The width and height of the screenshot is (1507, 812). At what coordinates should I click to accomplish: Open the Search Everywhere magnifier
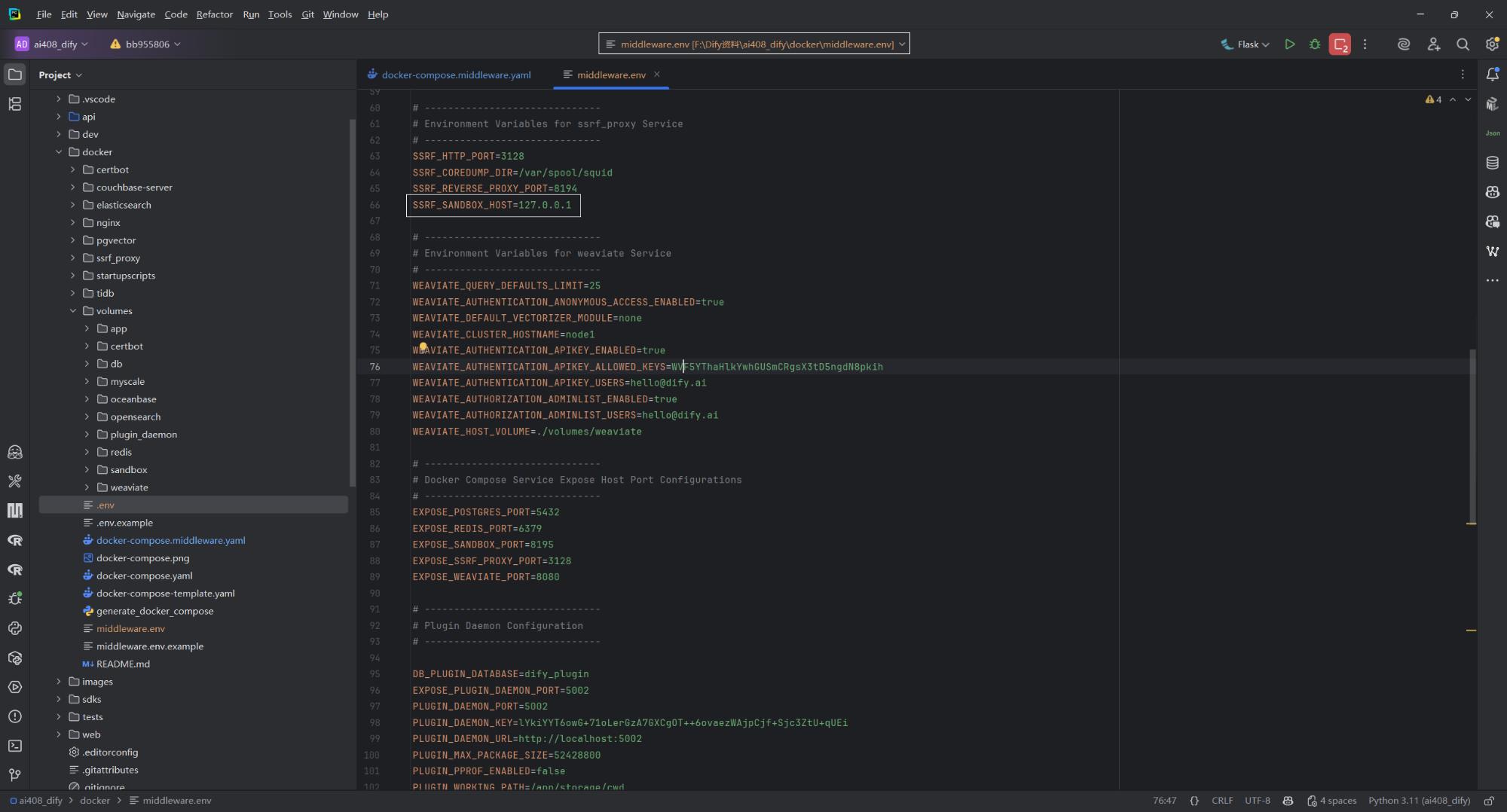(1463, 44)
